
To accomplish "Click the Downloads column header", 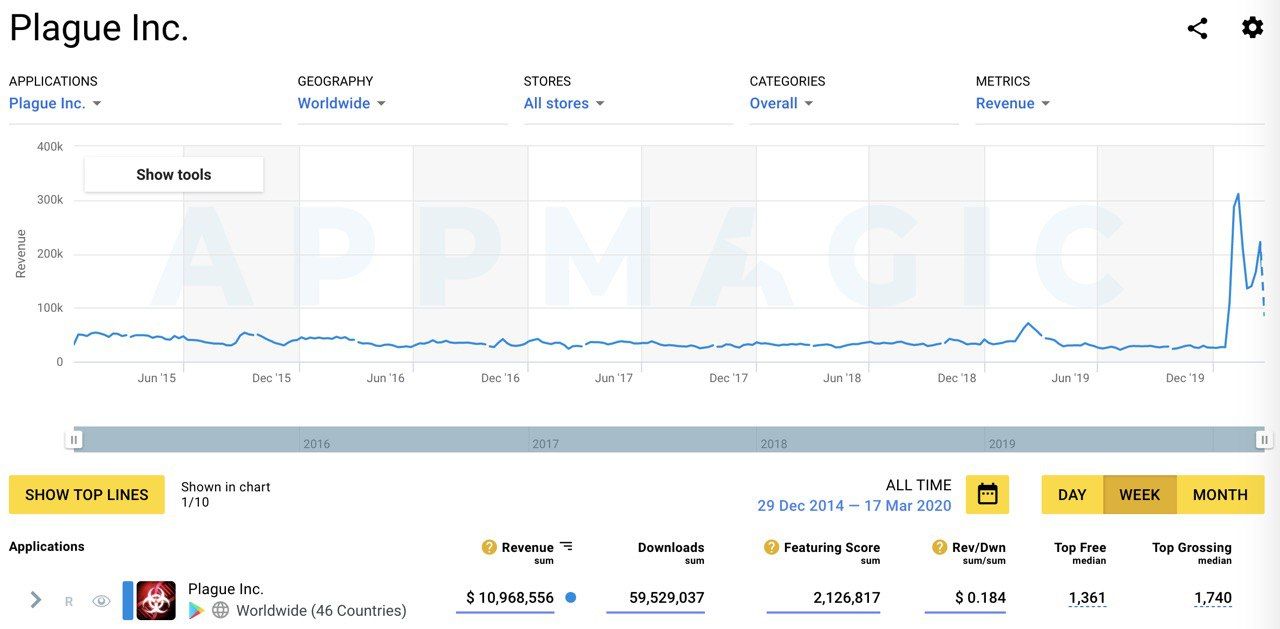I will tap(671, 547).
